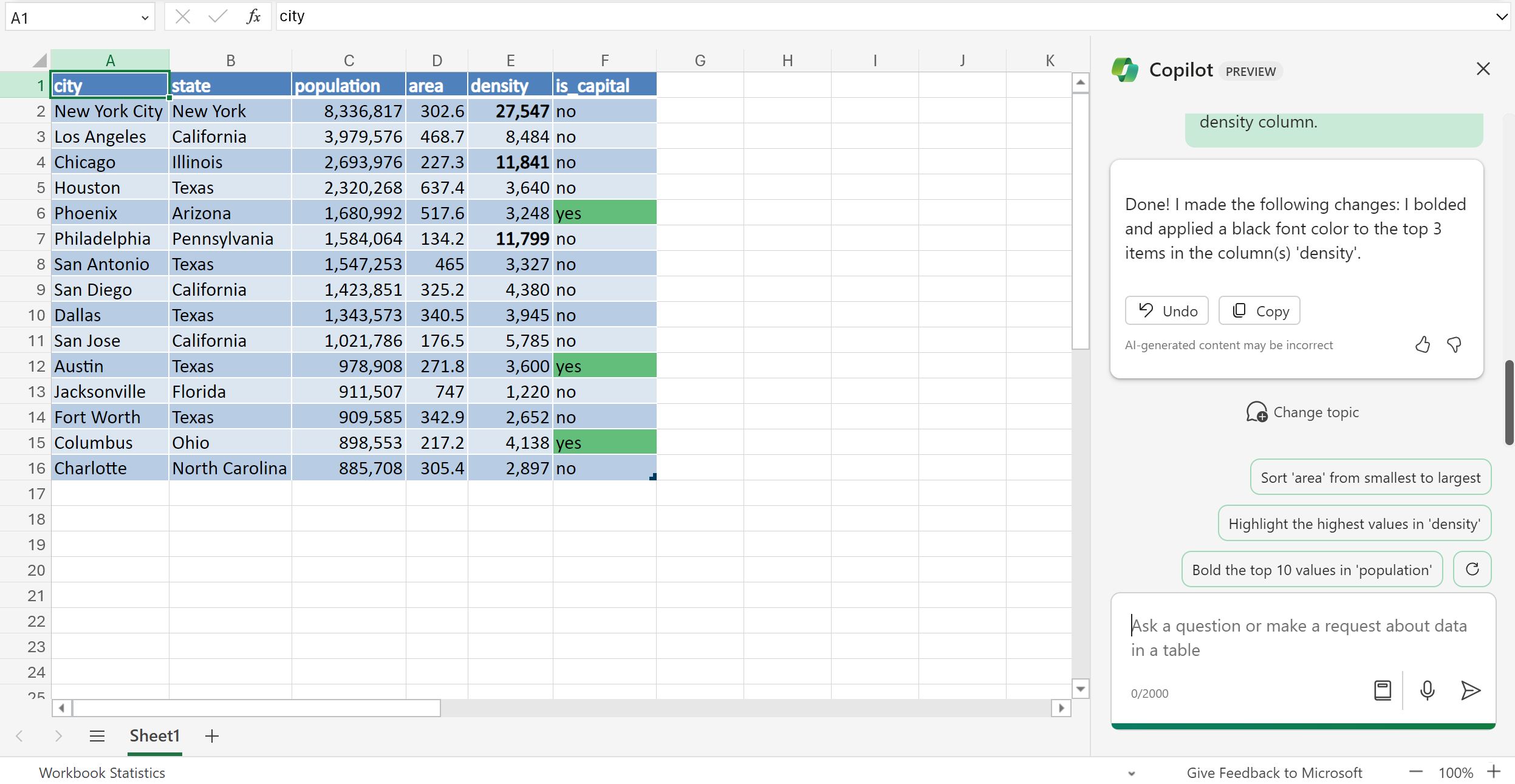Click the thumbs up feedback icon
The image size is (1515, 784).
(1423, 345)
